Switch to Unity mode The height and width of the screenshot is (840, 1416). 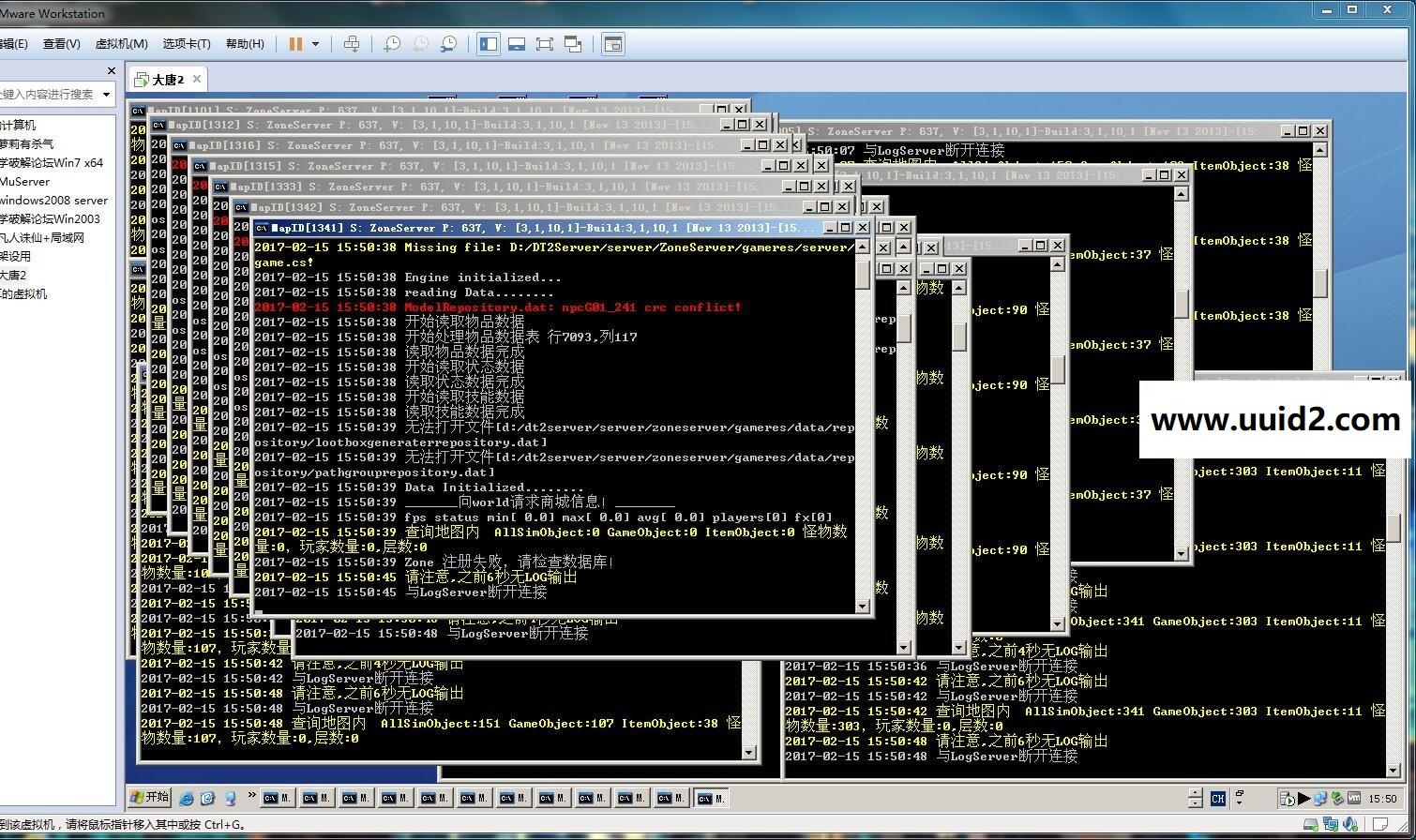(x=573, y=44)
